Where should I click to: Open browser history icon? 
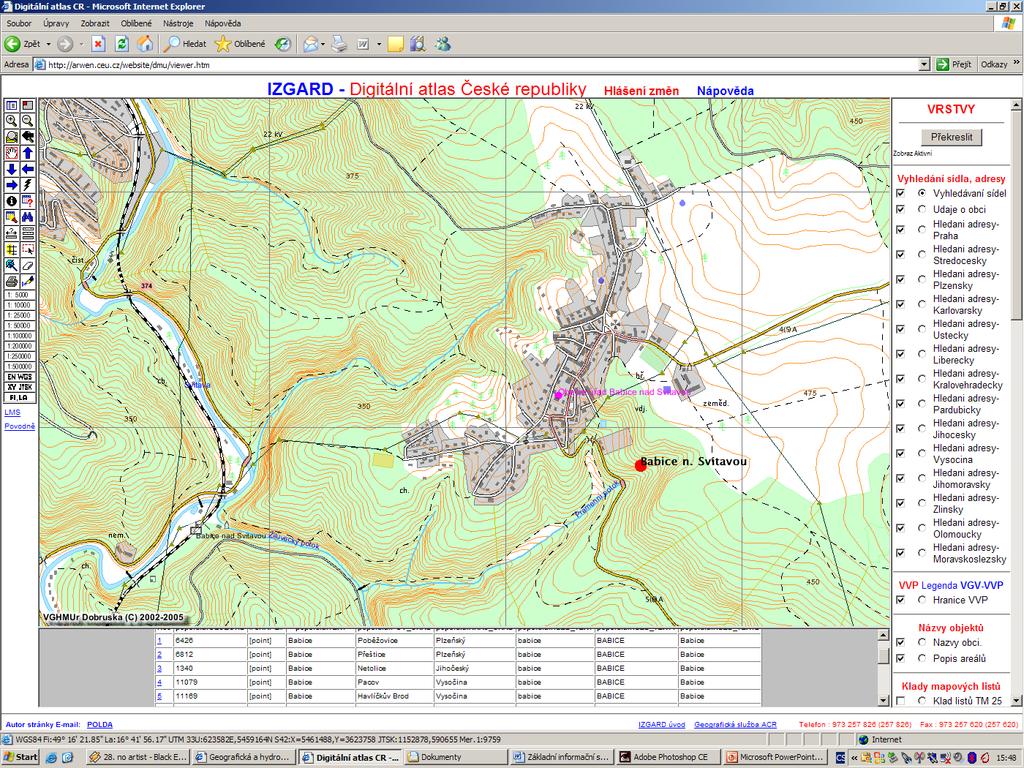tap(283, 44)
